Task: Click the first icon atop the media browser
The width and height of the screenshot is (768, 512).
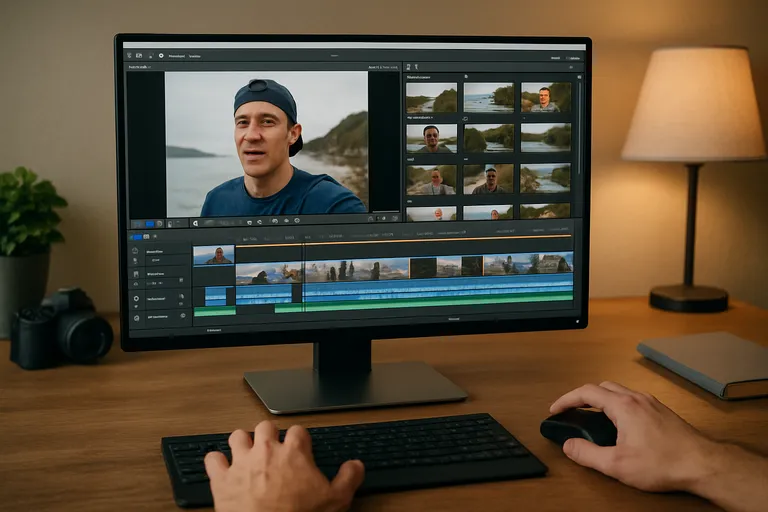Action: [x=408, y=67]
